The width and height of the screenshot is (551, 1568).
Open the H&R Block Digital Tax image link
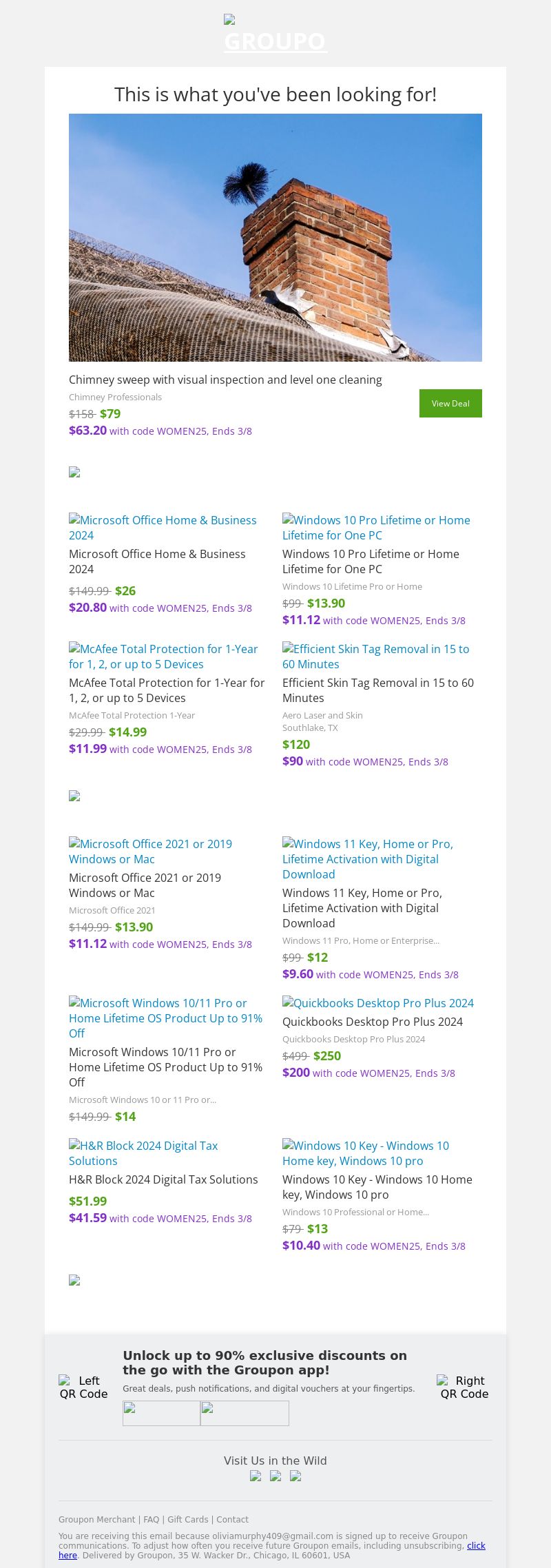pos(143,1153)
